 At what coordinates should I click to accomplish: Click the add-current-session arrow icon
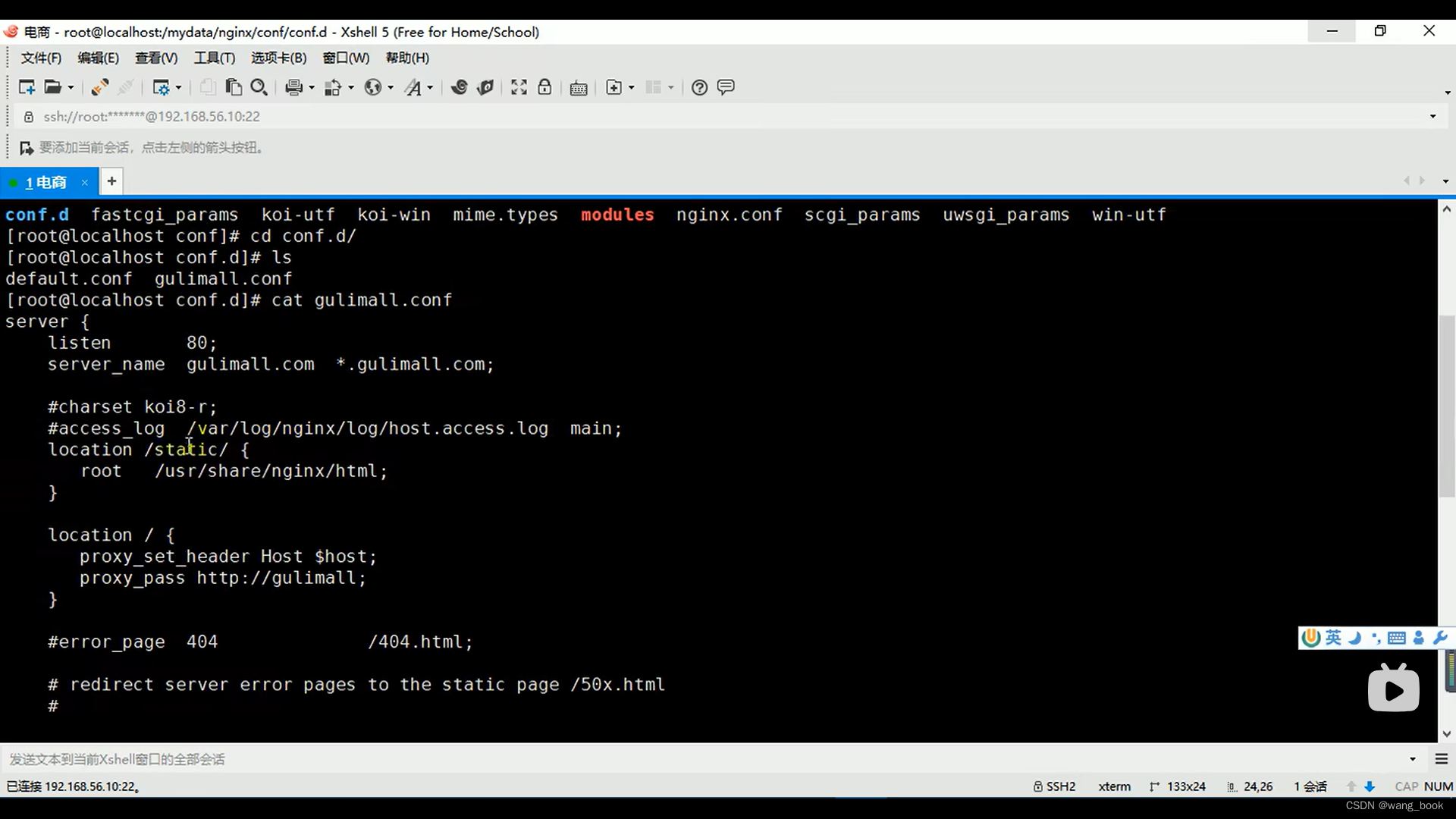(27, 148)
